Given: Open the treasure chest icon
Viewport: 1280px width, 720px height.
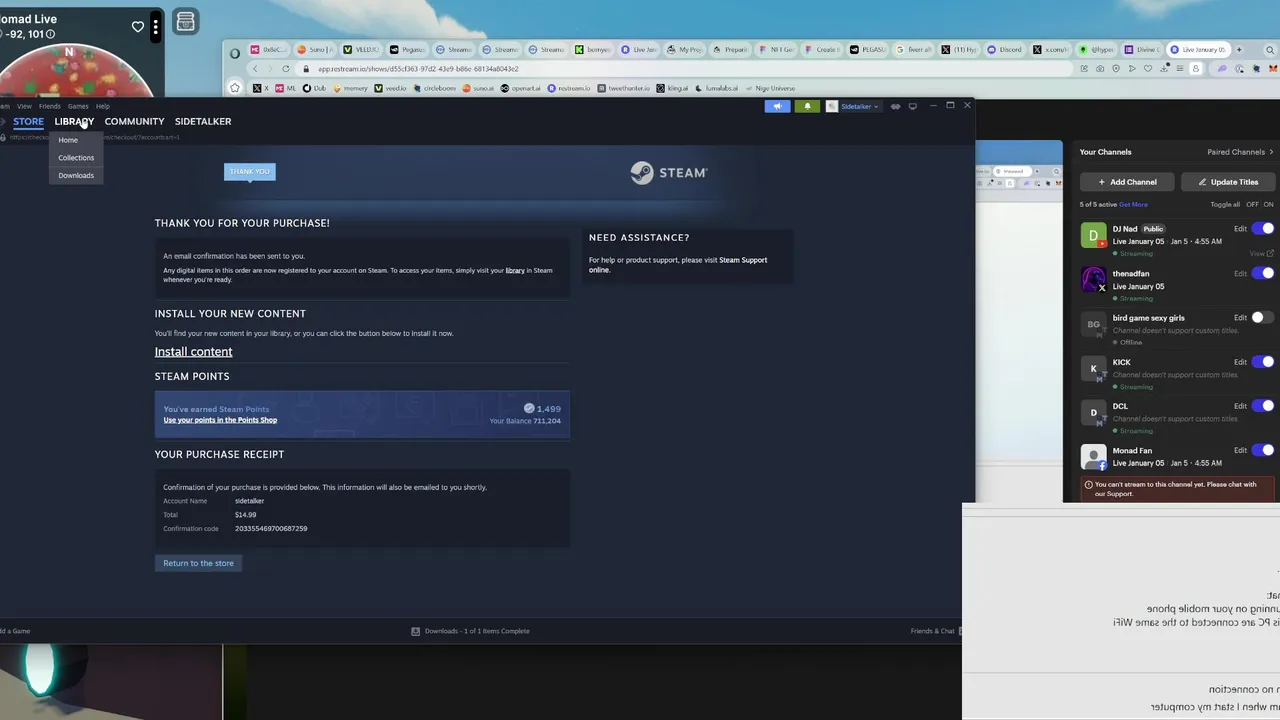Looking at the screenshot, I should click(x=185, y=21).
